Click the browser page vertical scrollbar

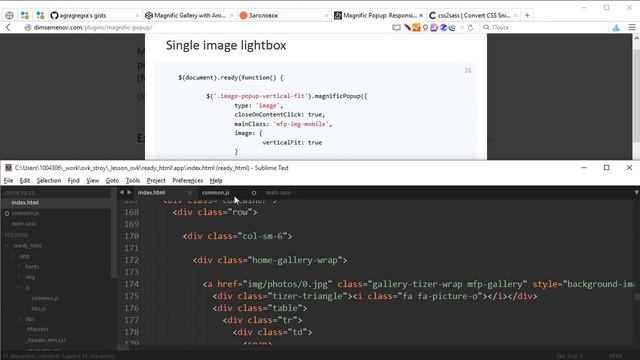[636, 97]
